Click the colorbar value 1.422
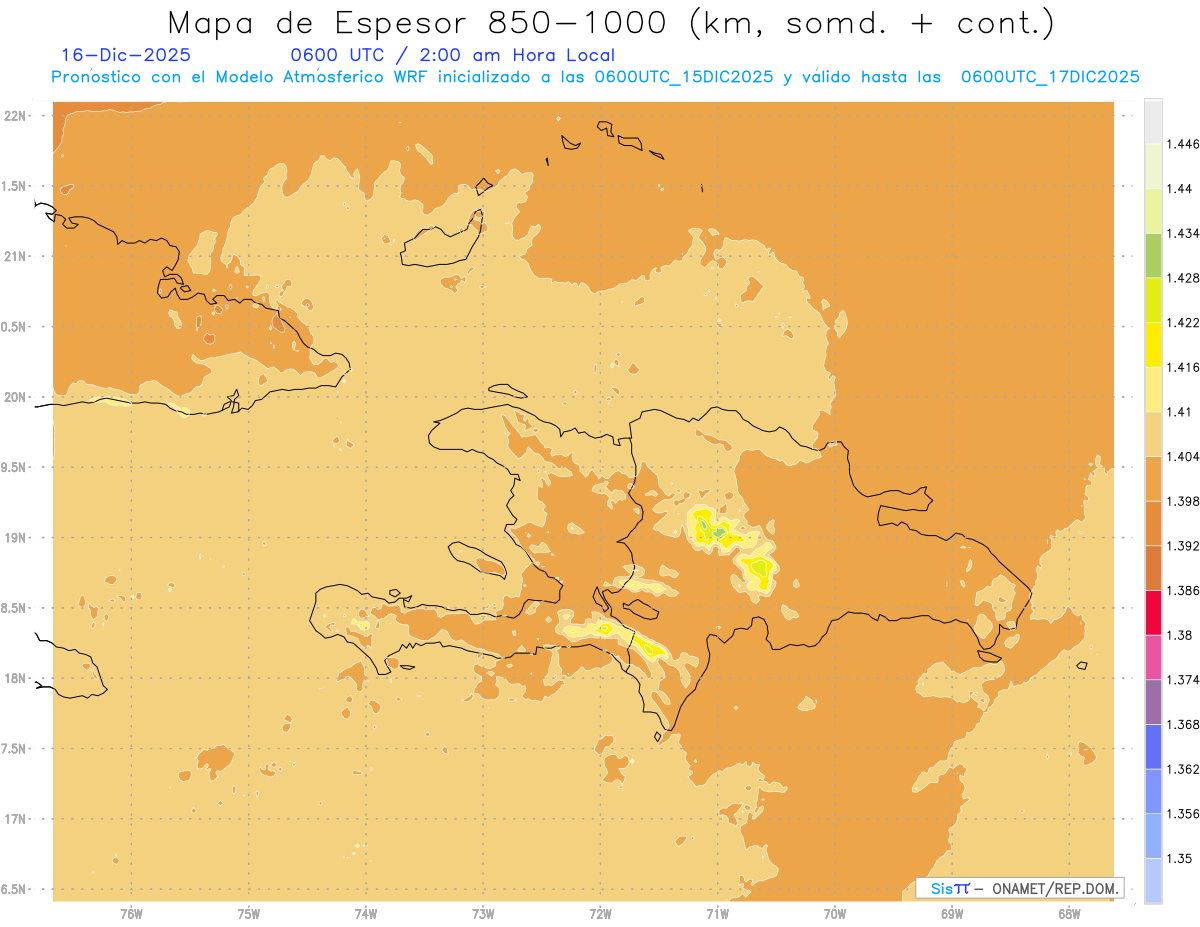Screen dimensions: 1200x927 pos(1183,322)
